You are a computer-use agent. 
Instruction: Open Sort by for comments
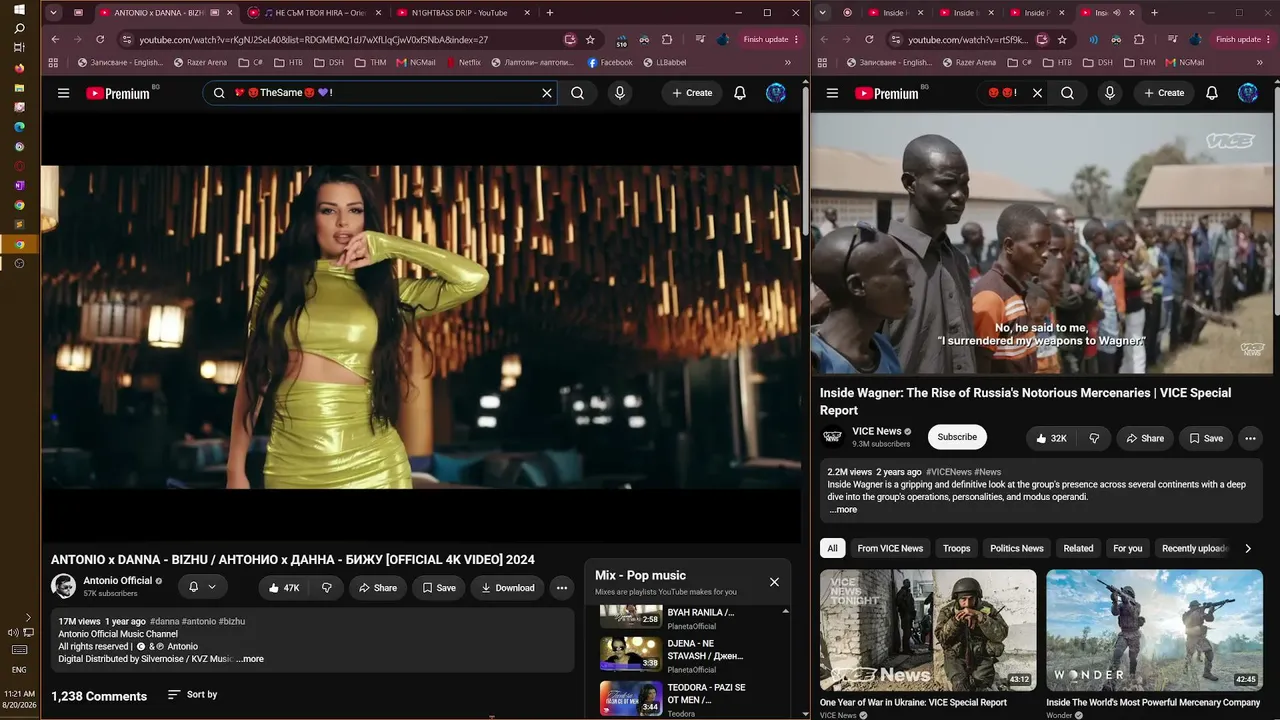tap(192, 694)
